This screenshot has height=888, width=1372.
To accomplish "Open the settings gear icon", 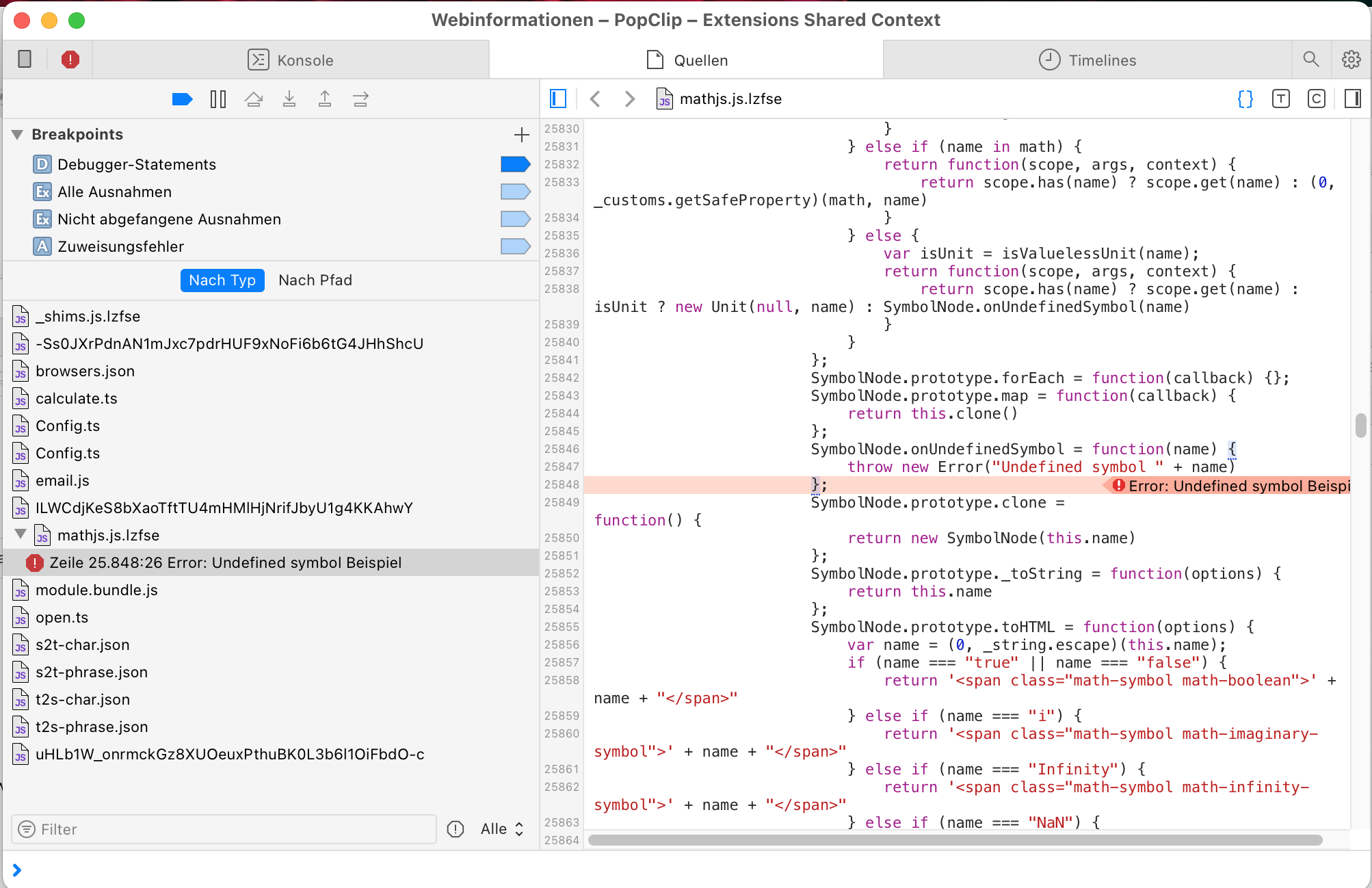I will click(x=1351, y=60).
